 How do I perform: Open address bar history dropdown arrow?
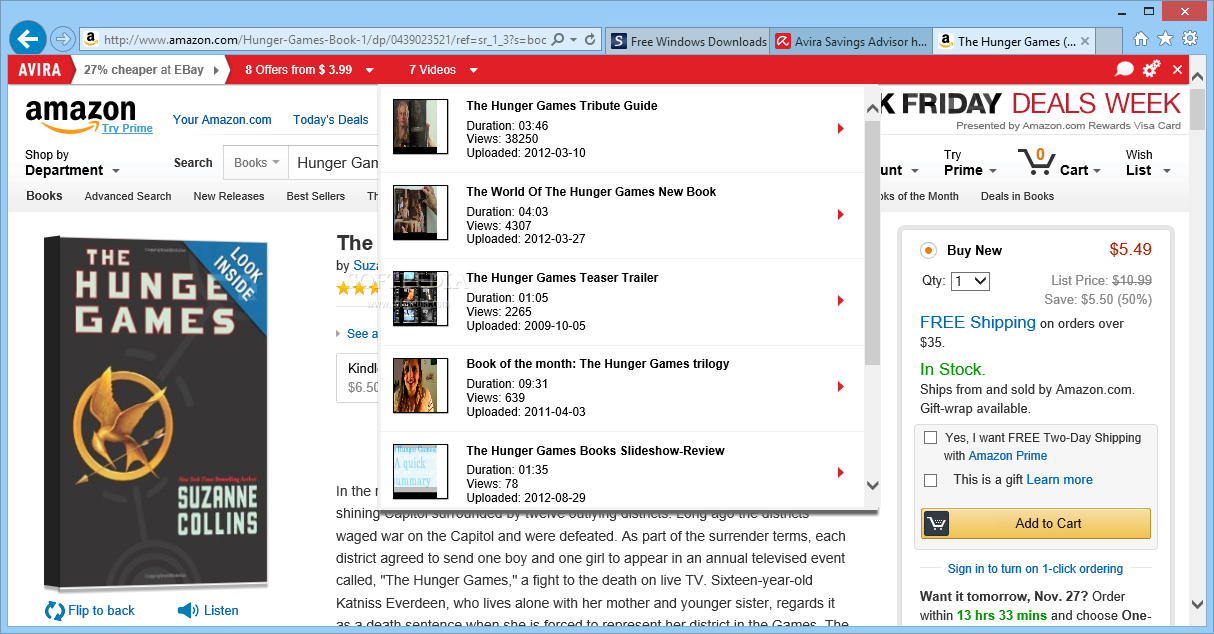click(x=574, y=40)
